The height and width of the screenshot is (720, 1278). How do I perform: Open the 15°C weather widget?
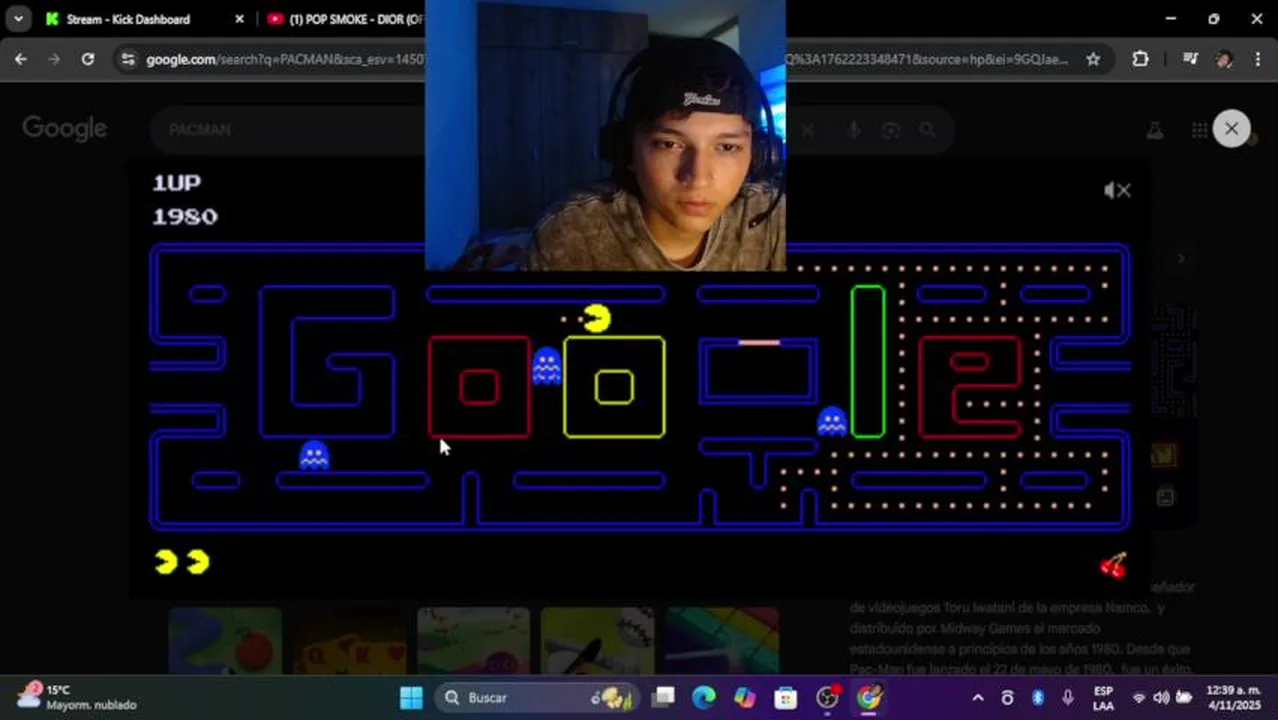(76, 697)
